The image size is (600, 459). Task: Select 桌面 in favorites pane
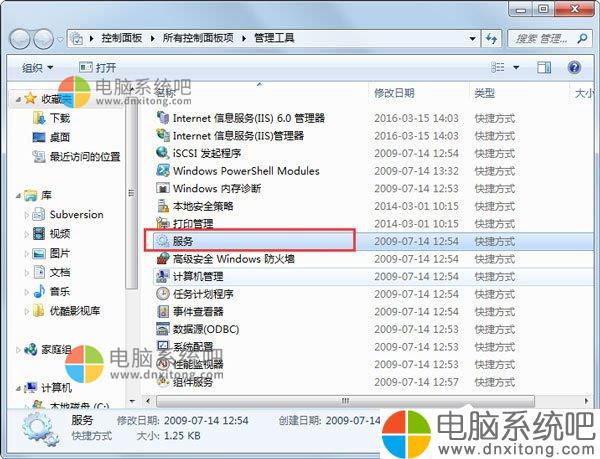coord(60,137)
